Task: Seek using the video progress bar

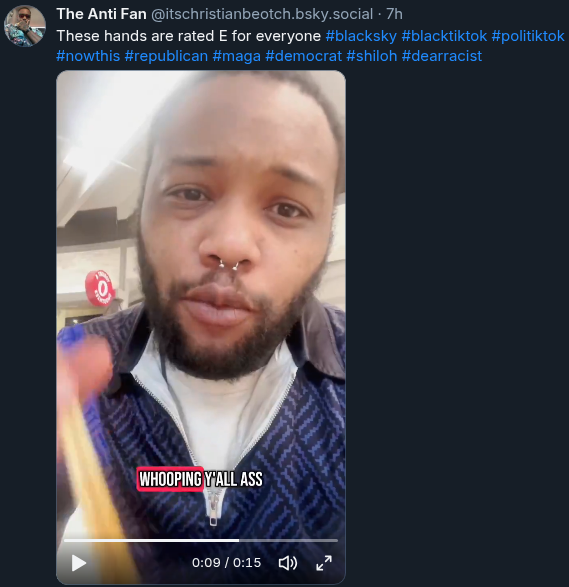Action: (201, 540)
